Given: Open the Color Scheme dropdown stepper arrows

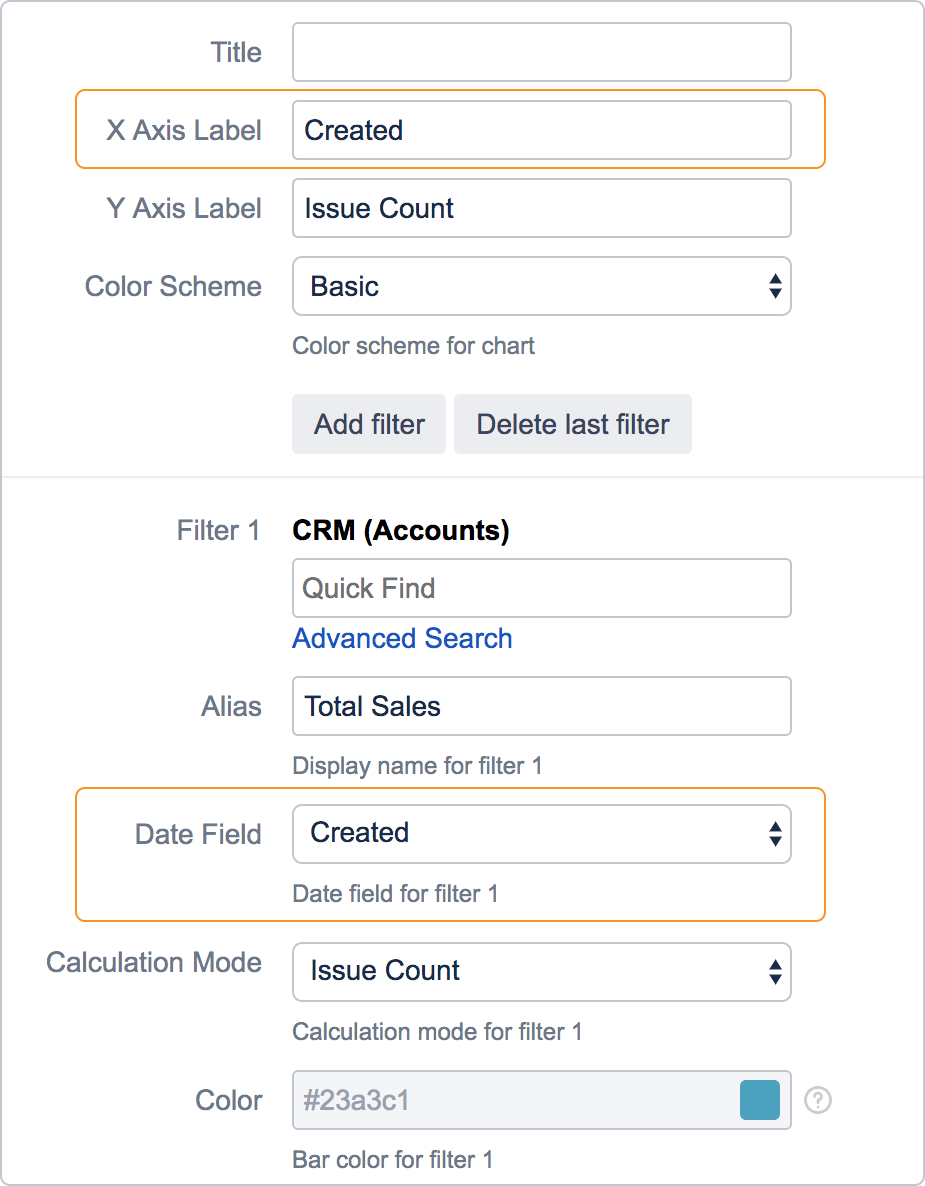Looking at the screenshot, I should (775, 286).
